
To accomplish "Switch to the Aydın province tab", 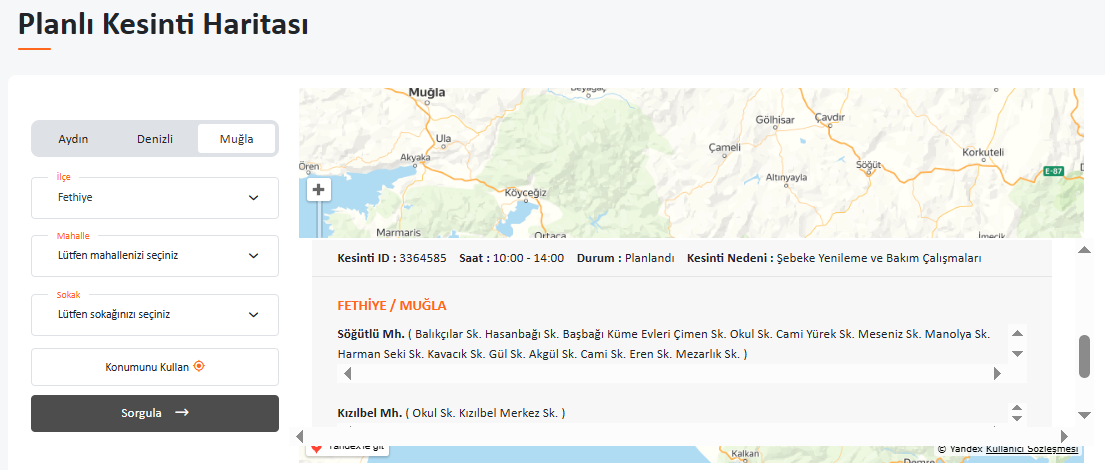I will pos(73,139).
